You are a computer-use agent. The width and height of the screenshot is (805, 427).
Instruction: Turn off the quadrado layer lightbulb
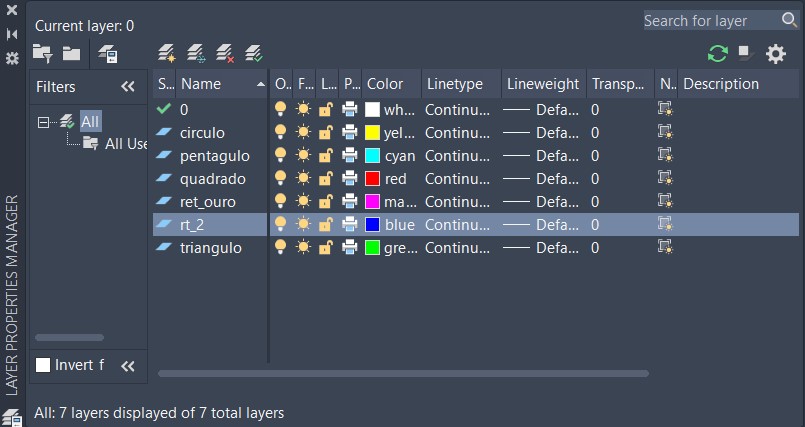pos(281,178)
